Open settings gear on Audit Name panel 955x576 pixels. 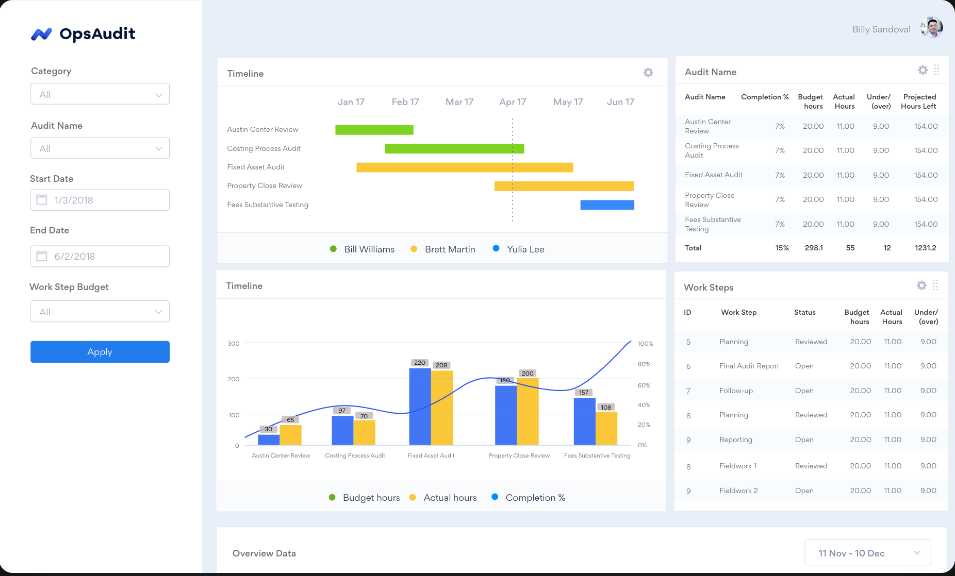click(x=923, y=70)
